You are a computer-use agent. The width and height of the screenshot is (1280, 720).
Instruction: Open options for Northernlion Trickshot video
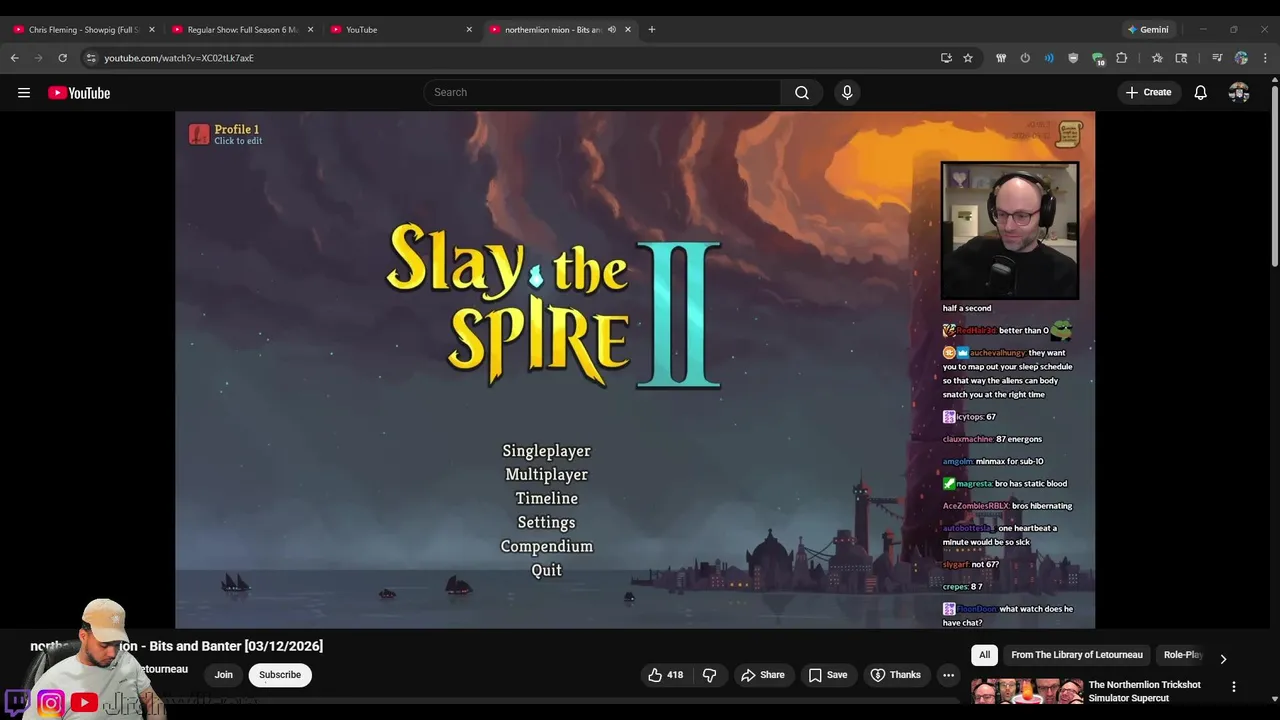pos(1234,687)
